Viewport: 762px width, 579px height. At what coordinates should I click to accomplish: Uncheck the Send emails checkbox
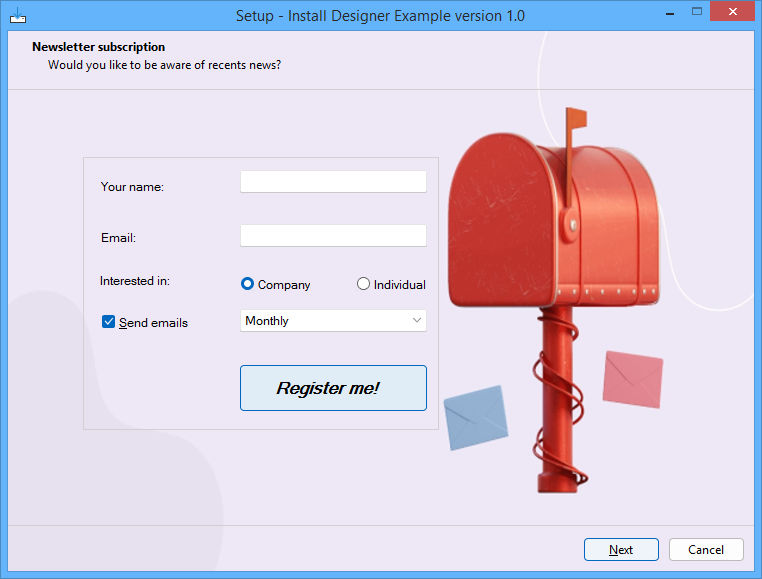point(109,322)
